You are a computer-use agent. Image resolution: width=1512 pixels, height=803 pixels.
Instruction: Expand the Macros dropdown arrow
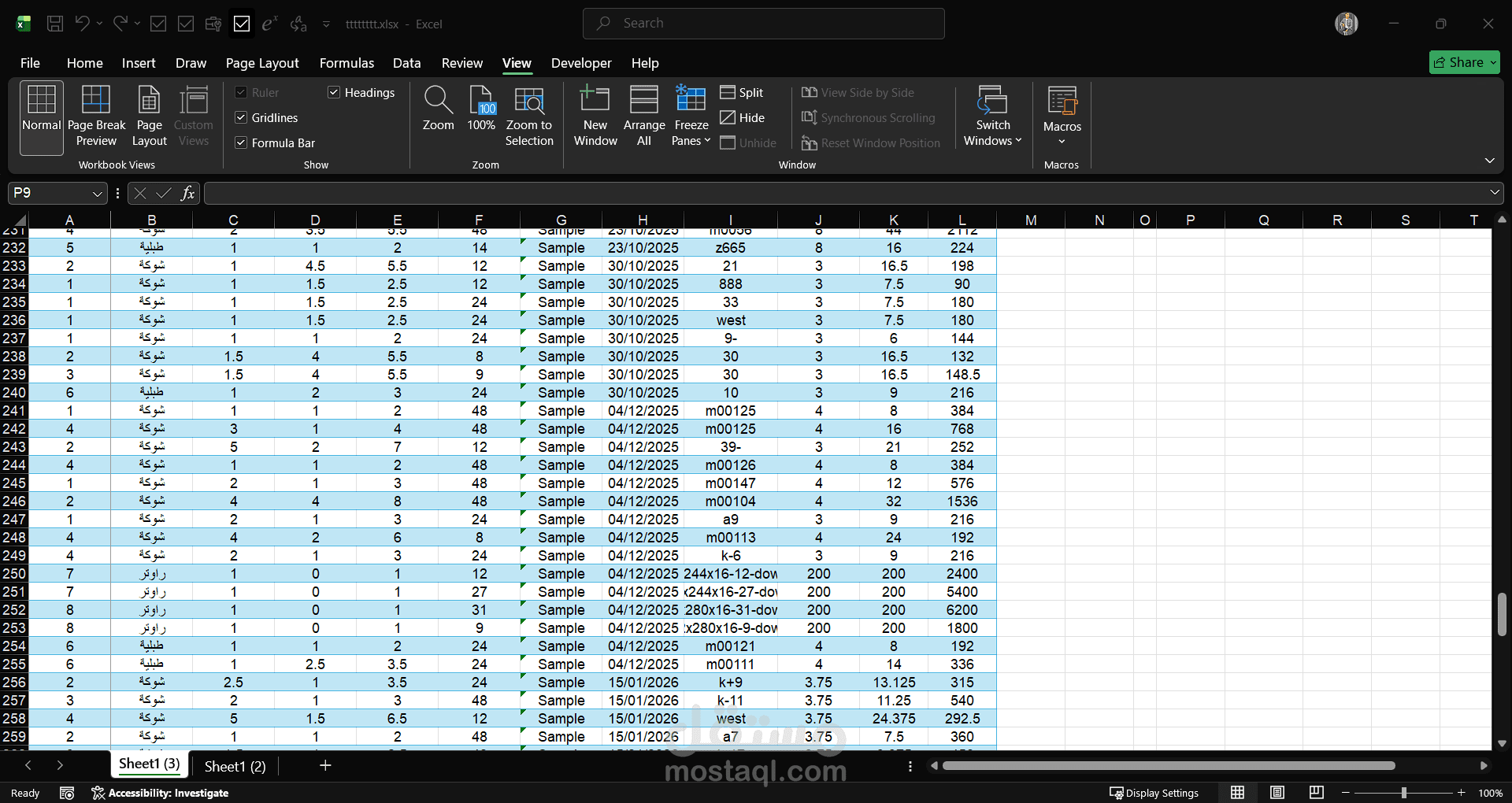[x=1062, y=142]
